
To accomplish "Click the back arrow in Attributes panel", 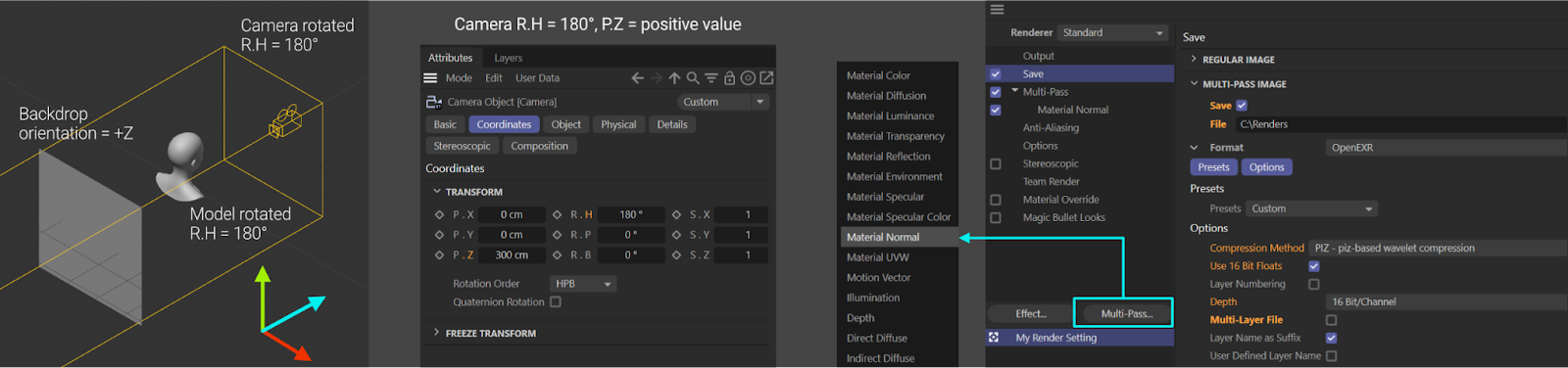I will [638, 78].
